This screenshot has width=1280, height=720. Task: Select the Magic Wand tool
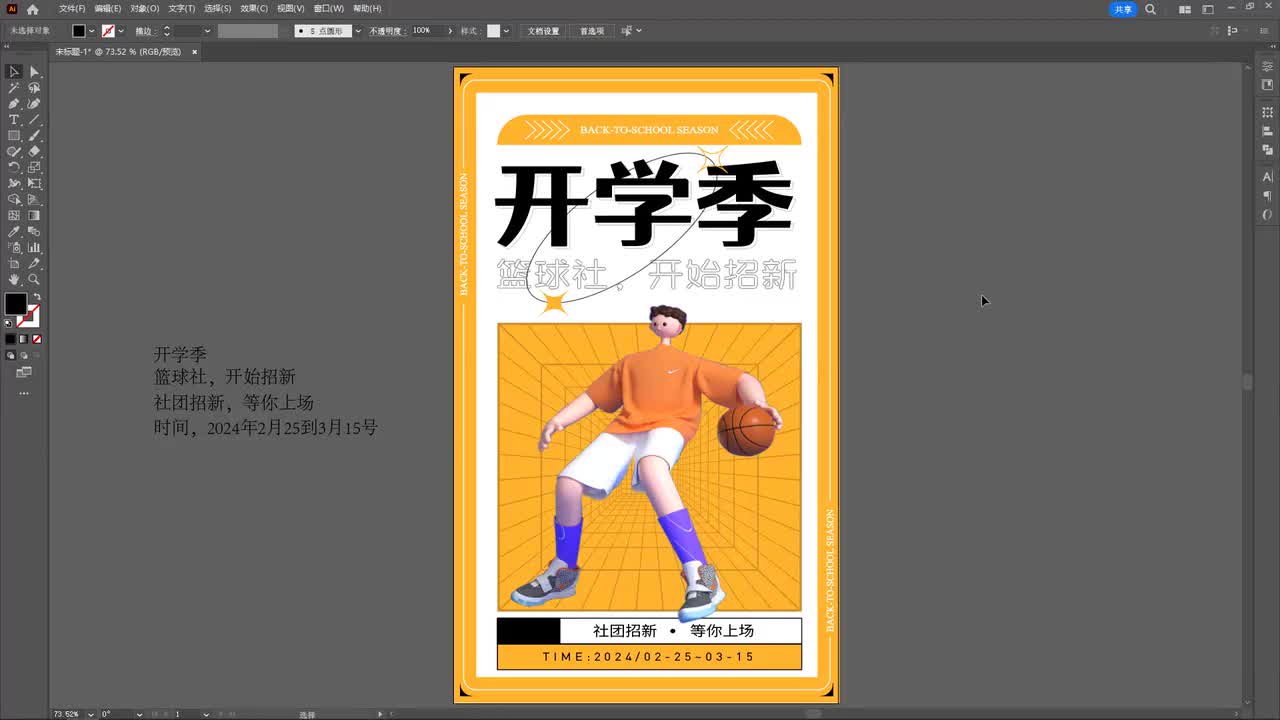click(x=14, y=88)
